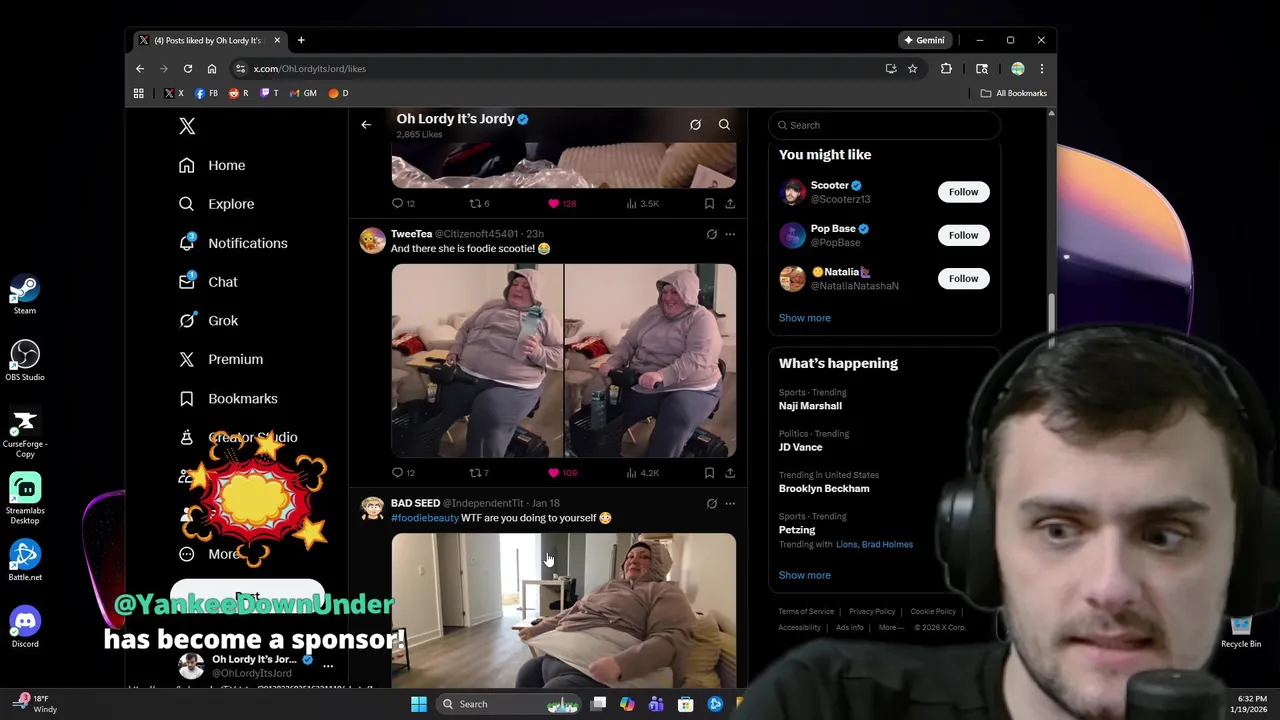
Task: Open Grok from the sidebar
Action: (208, 320)
